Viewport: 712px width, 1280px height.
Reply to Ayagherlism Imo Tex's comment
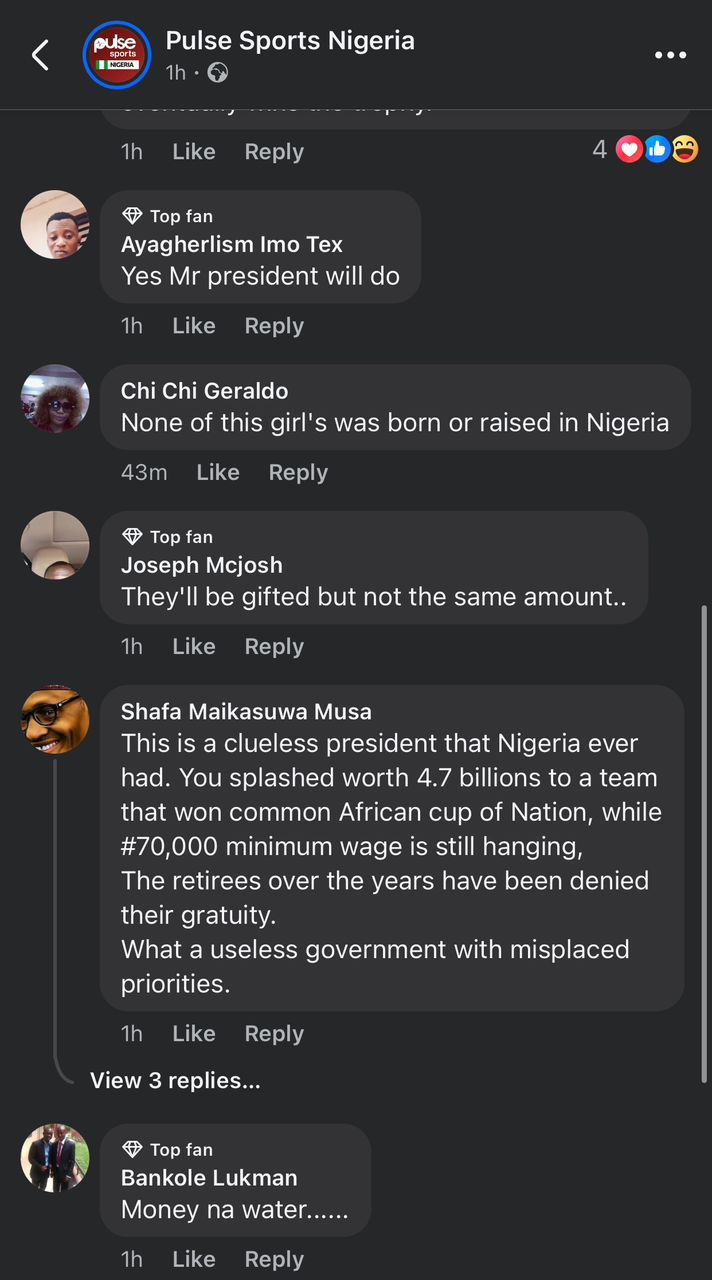pos(273,325)
